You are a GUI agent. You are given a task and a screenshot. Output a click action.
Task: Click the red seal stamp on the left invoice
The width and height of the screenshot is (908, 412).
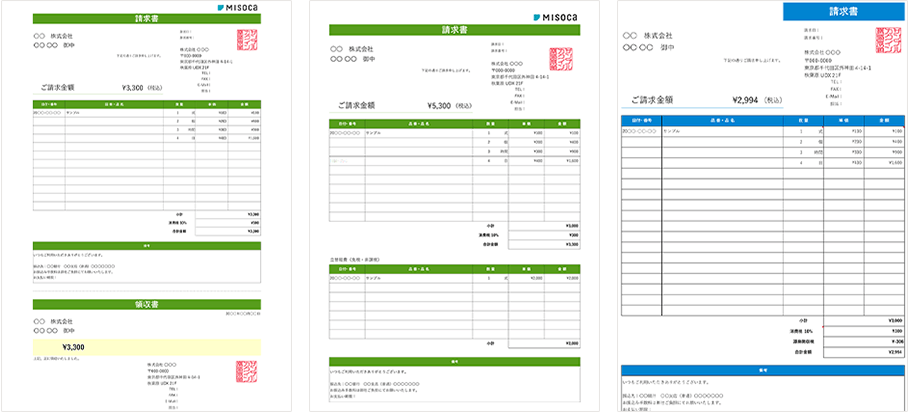coord(248,41)
